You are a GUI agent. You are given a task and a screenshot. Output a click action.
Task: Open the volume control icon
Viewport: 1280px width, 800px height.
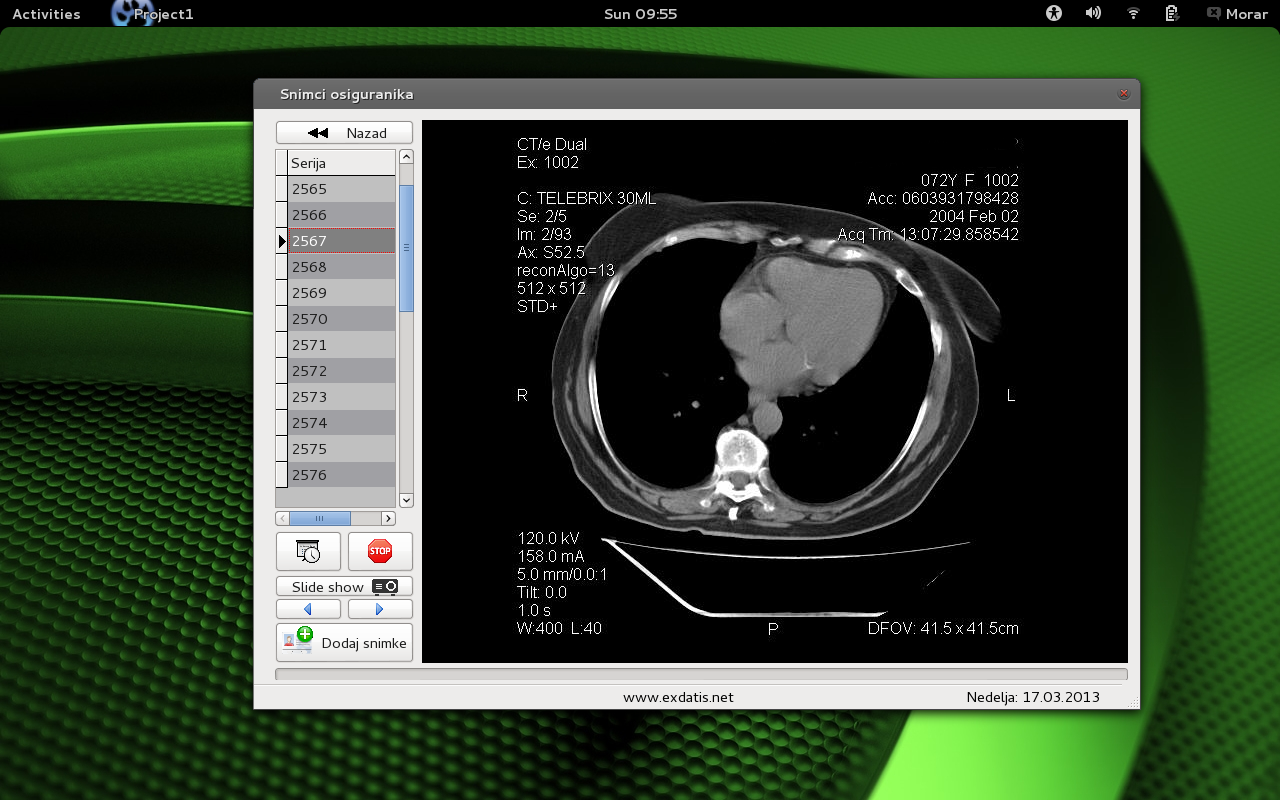click(1093, 14)
